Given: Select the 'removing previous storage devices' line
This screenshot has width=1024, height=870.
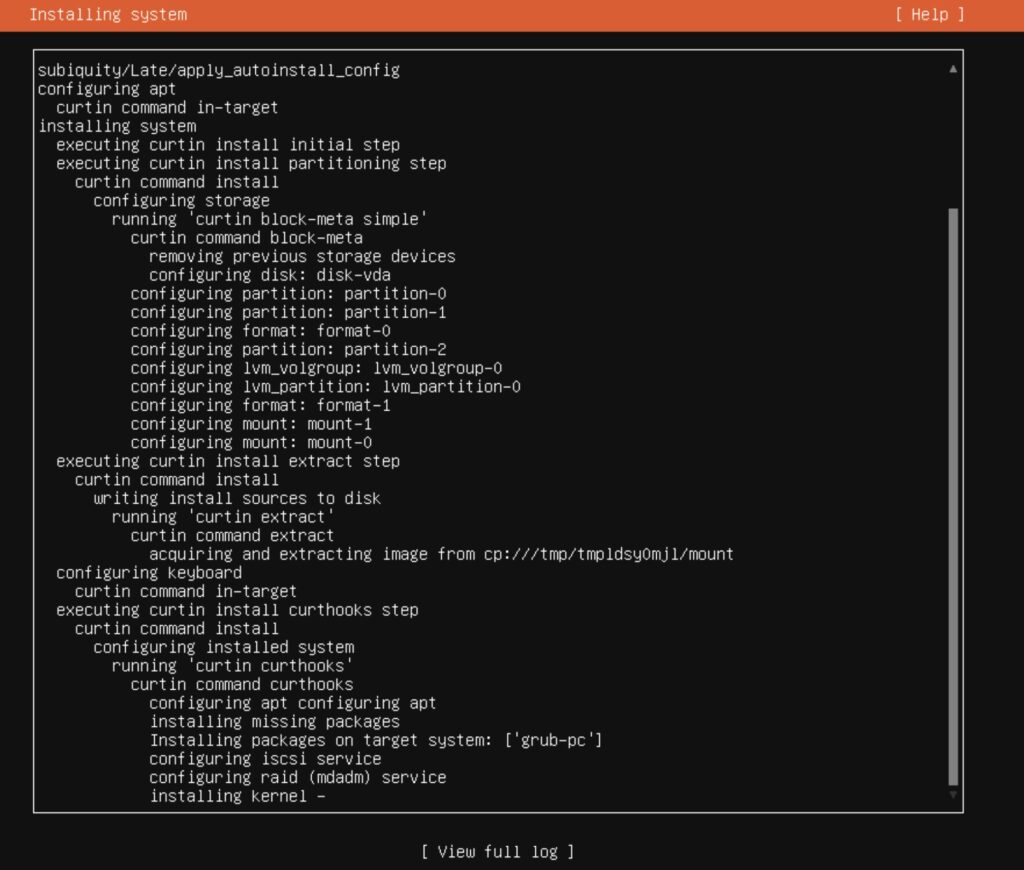Looking at the screenshot, I should 302,256.
